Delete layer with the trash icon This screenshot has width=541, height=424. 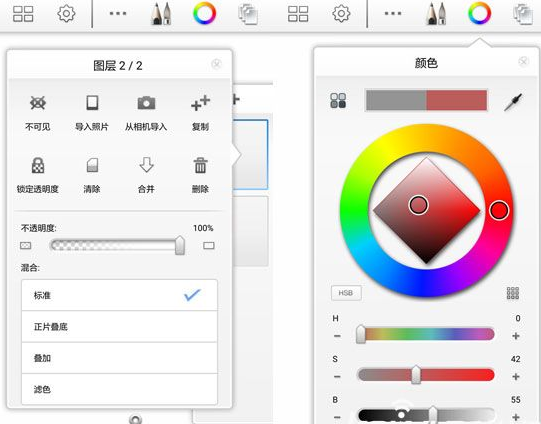coord(200,165)
